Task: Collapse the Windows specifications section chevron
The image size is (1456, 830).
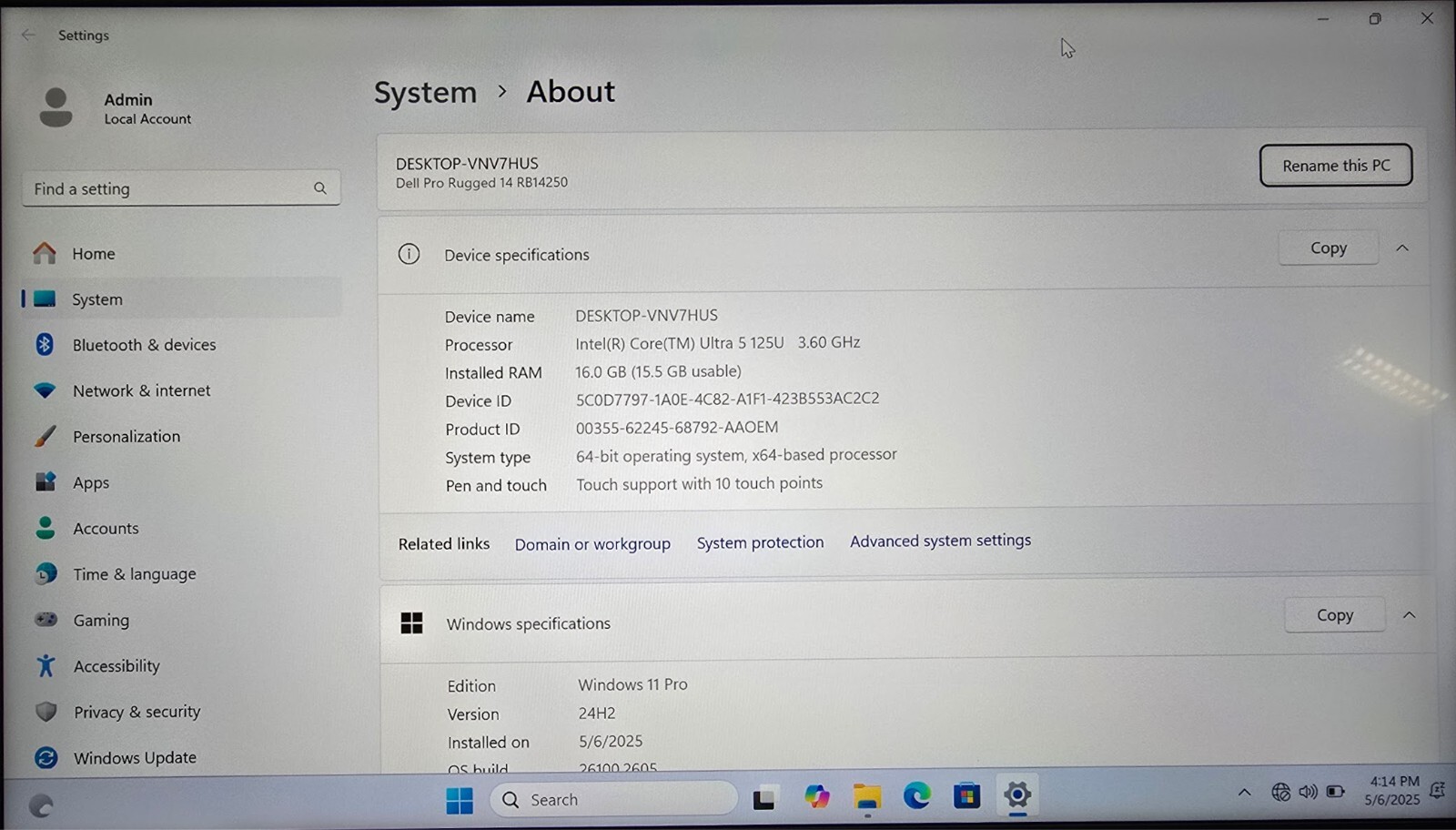Action: pyautogui.click(x=1409, y=615)
